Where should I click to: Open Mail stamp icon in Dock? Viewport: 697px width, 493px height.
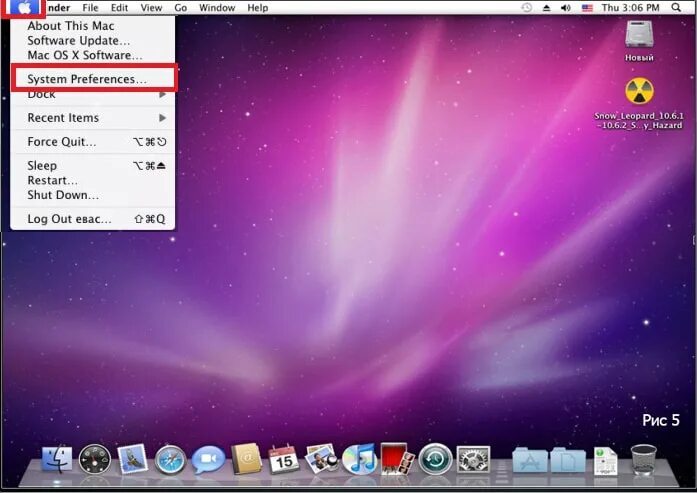pos(132,459)
